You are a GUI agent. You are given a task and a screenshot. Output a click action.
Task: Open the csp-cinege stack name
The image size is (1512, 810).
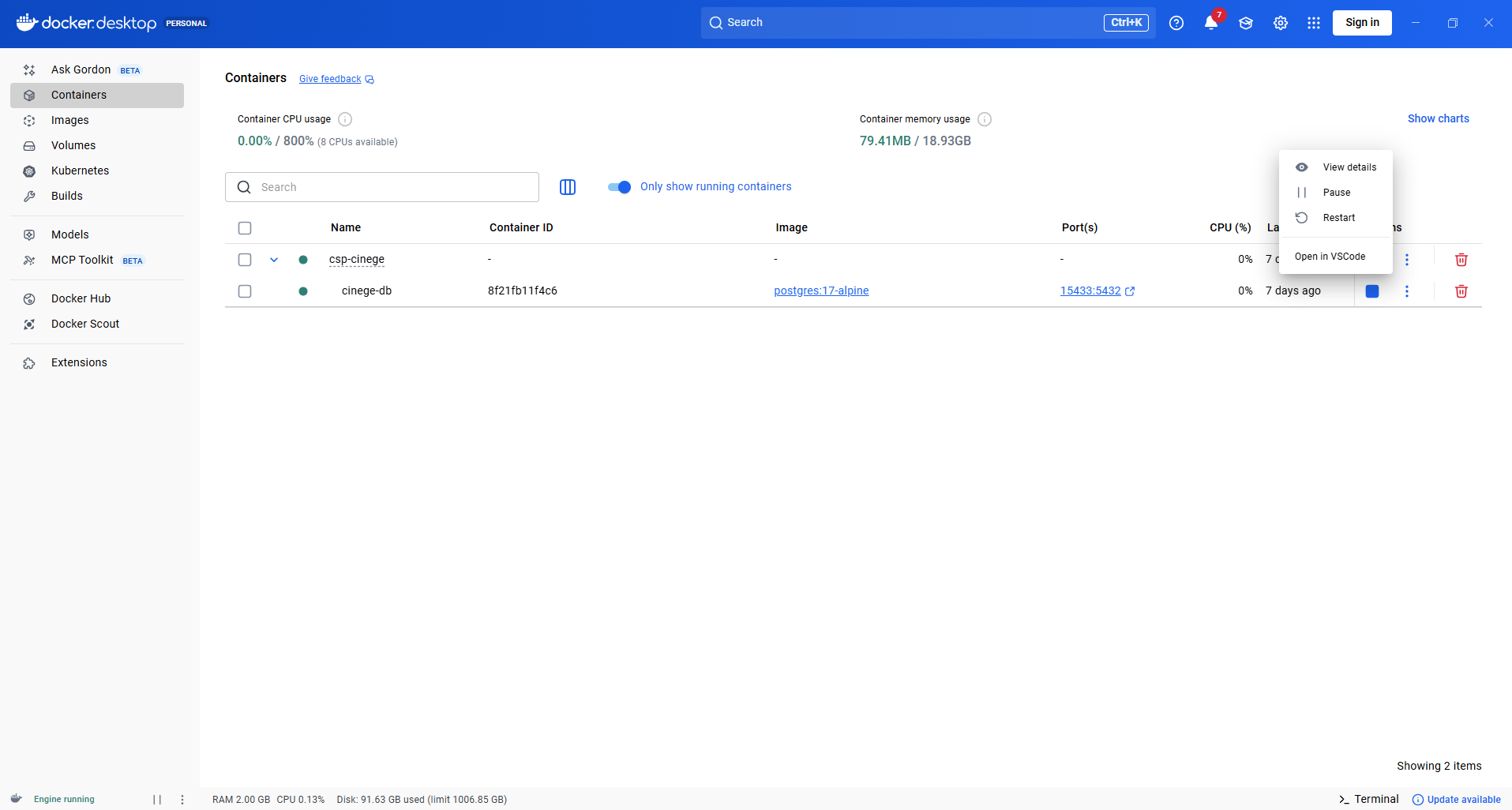(357, 259)
